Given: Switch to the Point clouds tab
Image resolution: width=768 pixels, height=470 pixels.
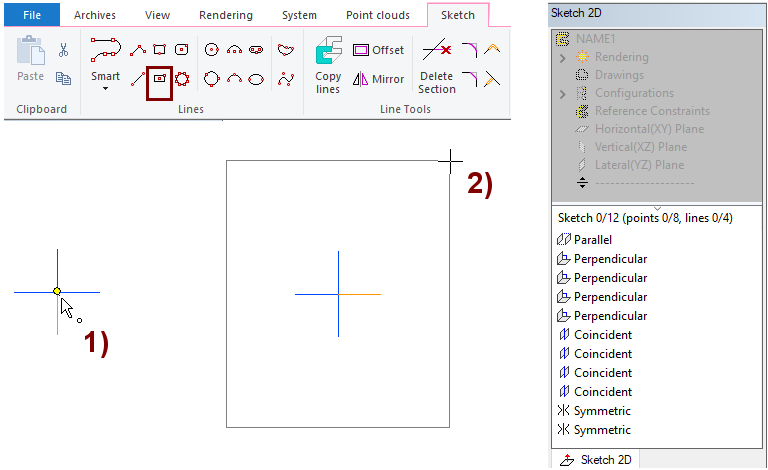Looking at the screenshot, I should click(379, 15).
